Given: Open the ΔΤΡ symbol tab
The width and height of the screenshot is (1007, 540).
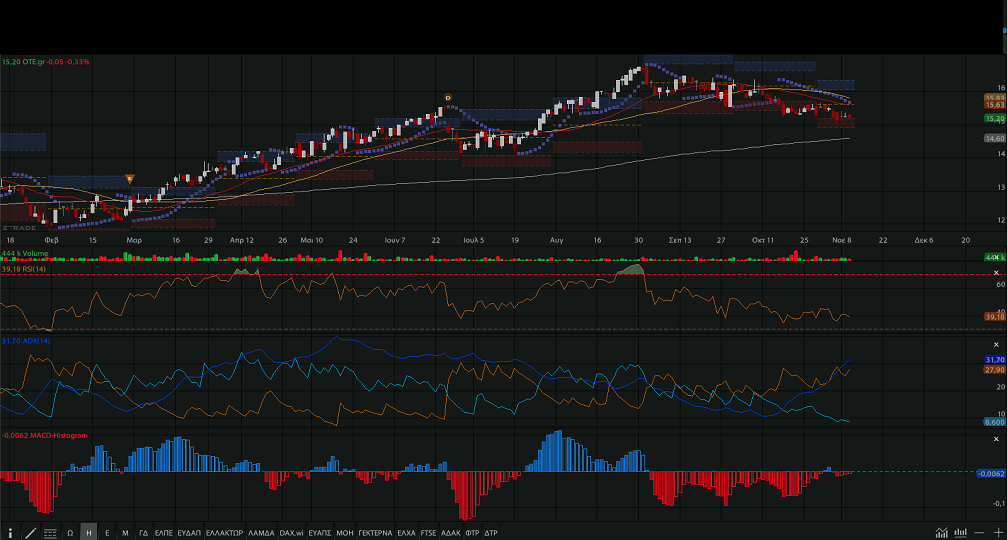Looking at the screenshot, I should (x=491, y=533).
